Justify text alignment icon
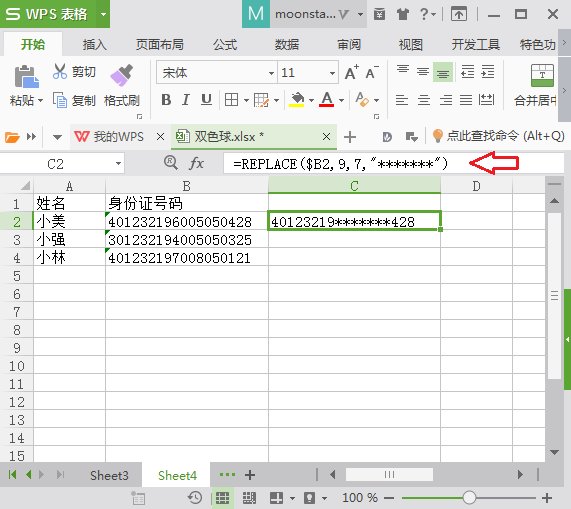This screenshot has height=509, width=571. coord(466,99)
